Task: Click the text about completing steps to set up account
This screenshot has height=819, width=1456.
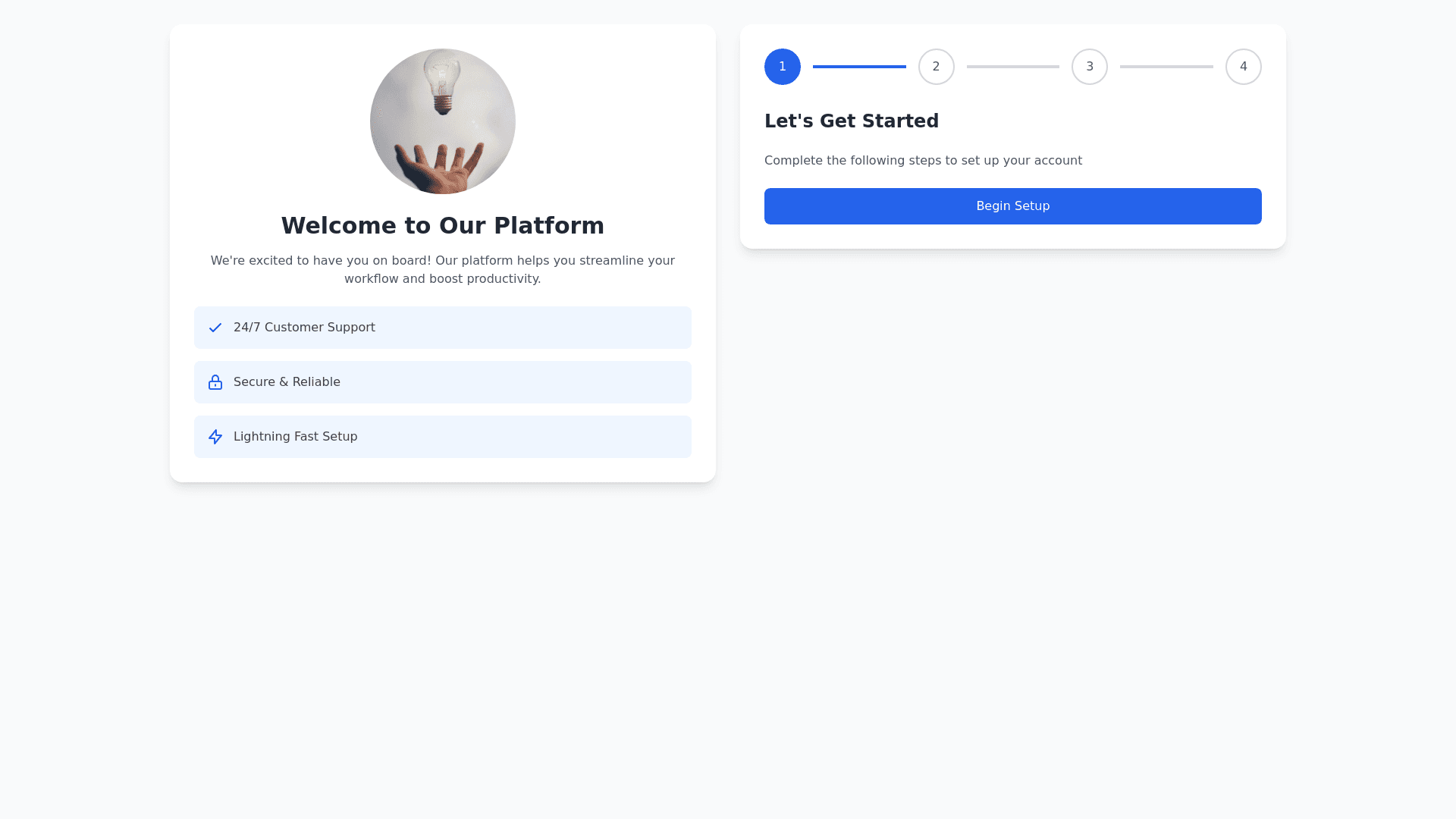Action: pos(923,161)
